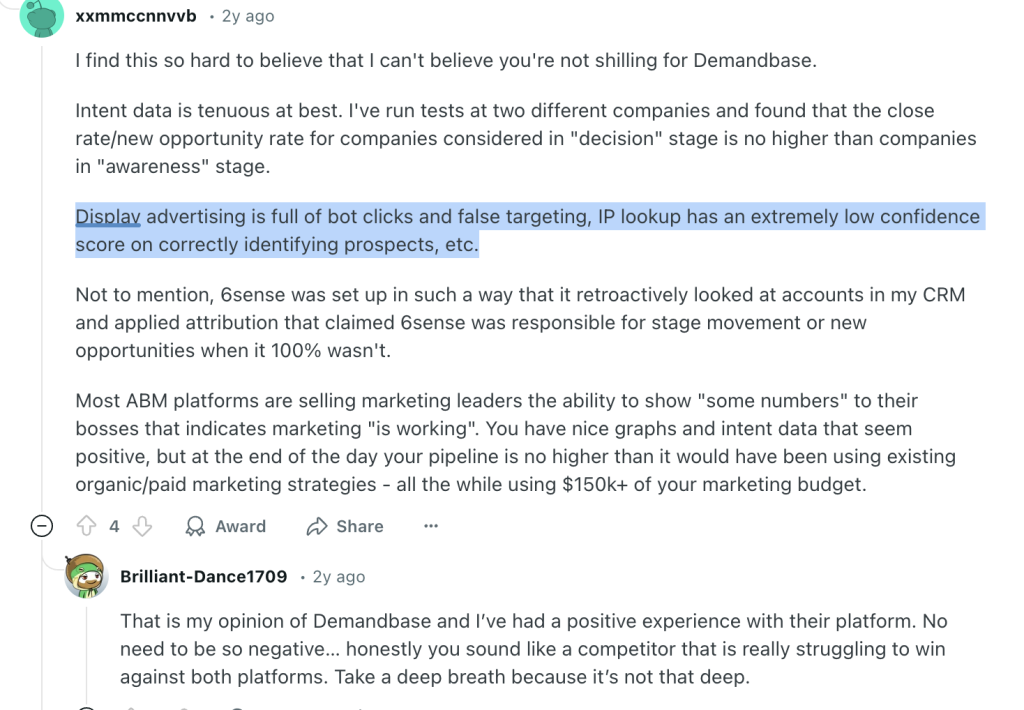Click Brilliant-Dance1709's acorn avatar
This screenshot has height=710, width=1024.
pyautogui.click(x=87, y=576)
